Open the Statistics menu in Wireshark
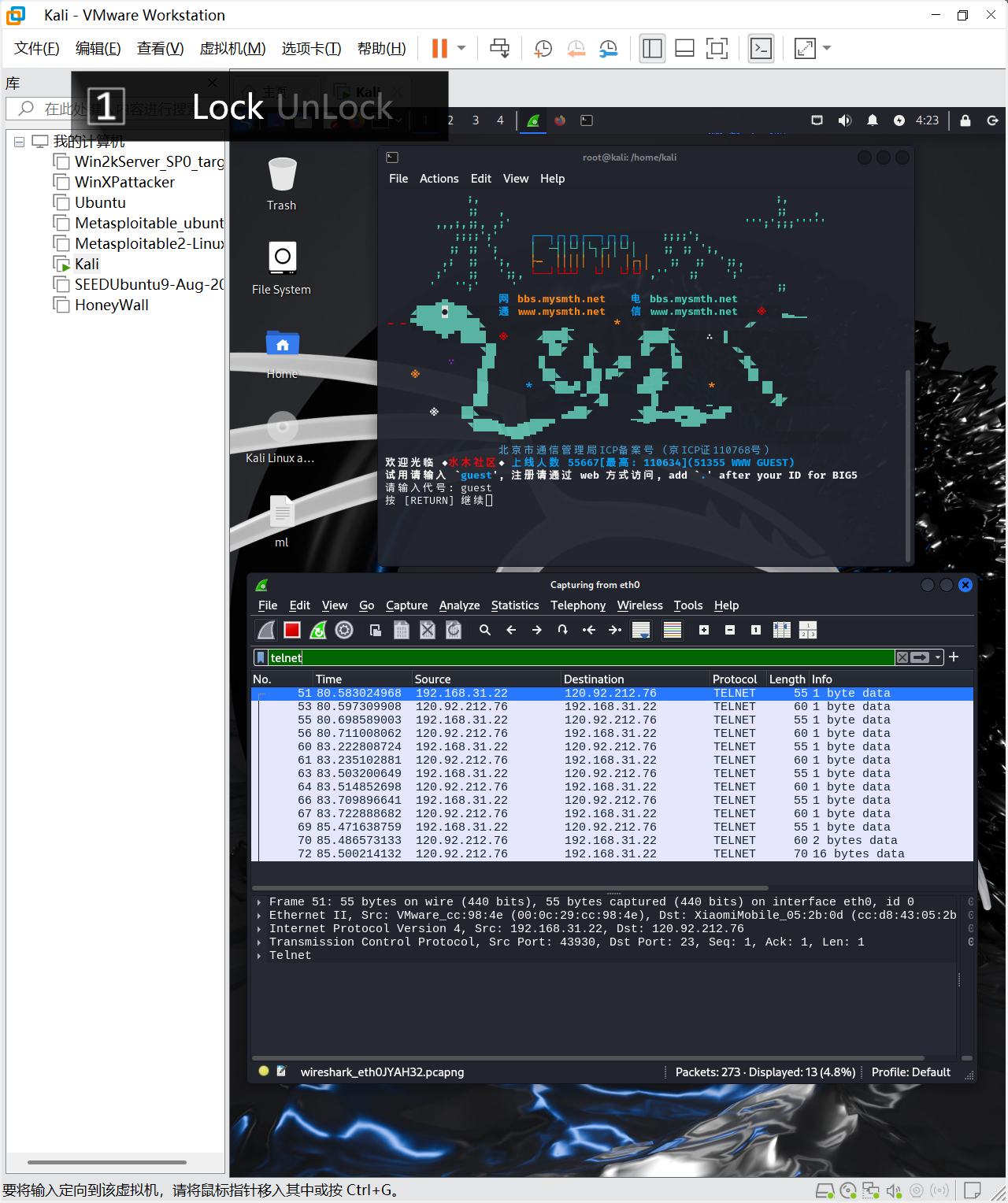1008x1203 pixels. pos(515,605)
